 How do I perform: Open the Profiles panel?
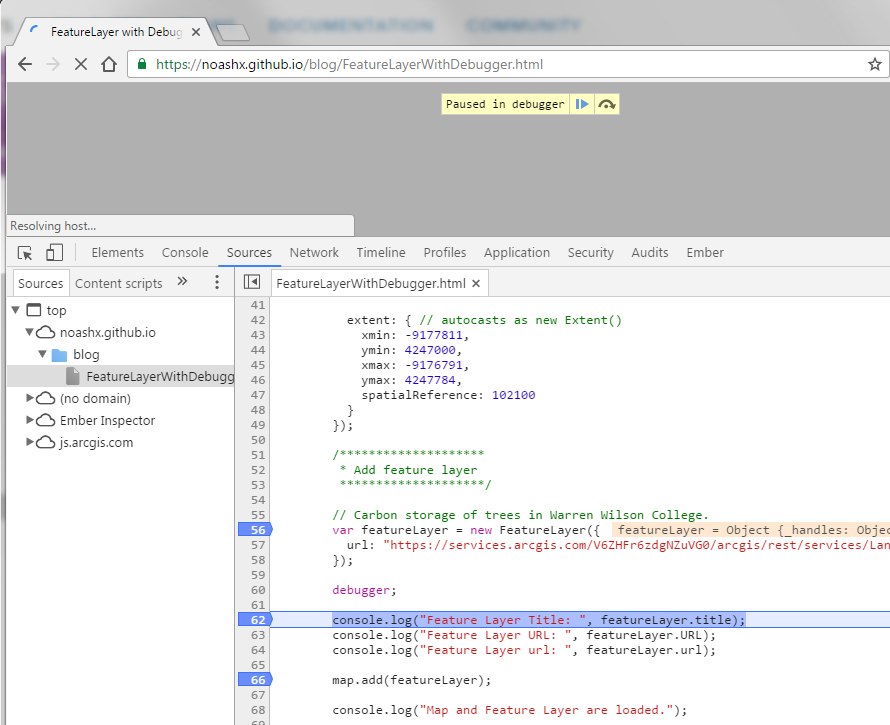444,253
